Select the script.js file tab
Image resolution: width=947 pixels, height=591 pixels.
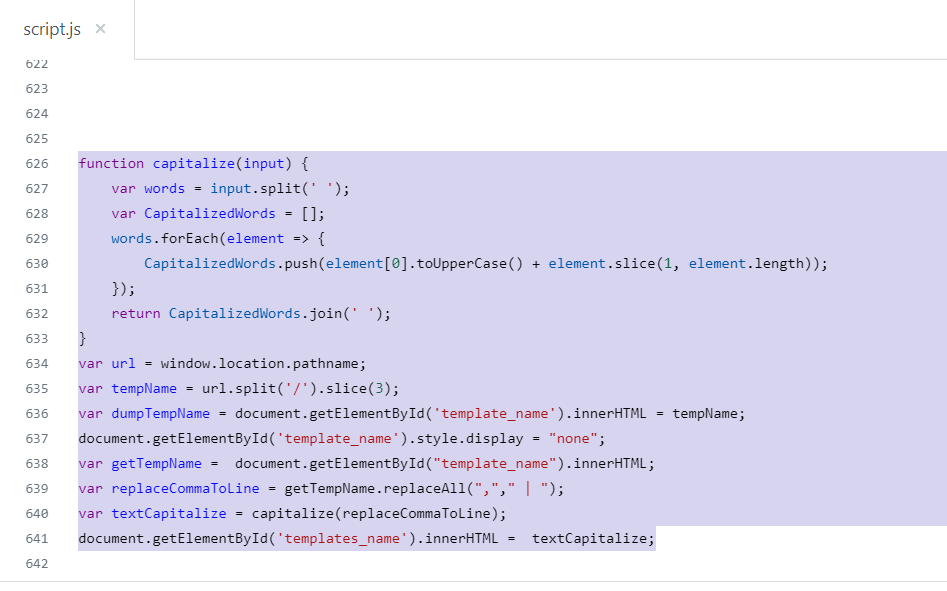click(x=52, y=29)
